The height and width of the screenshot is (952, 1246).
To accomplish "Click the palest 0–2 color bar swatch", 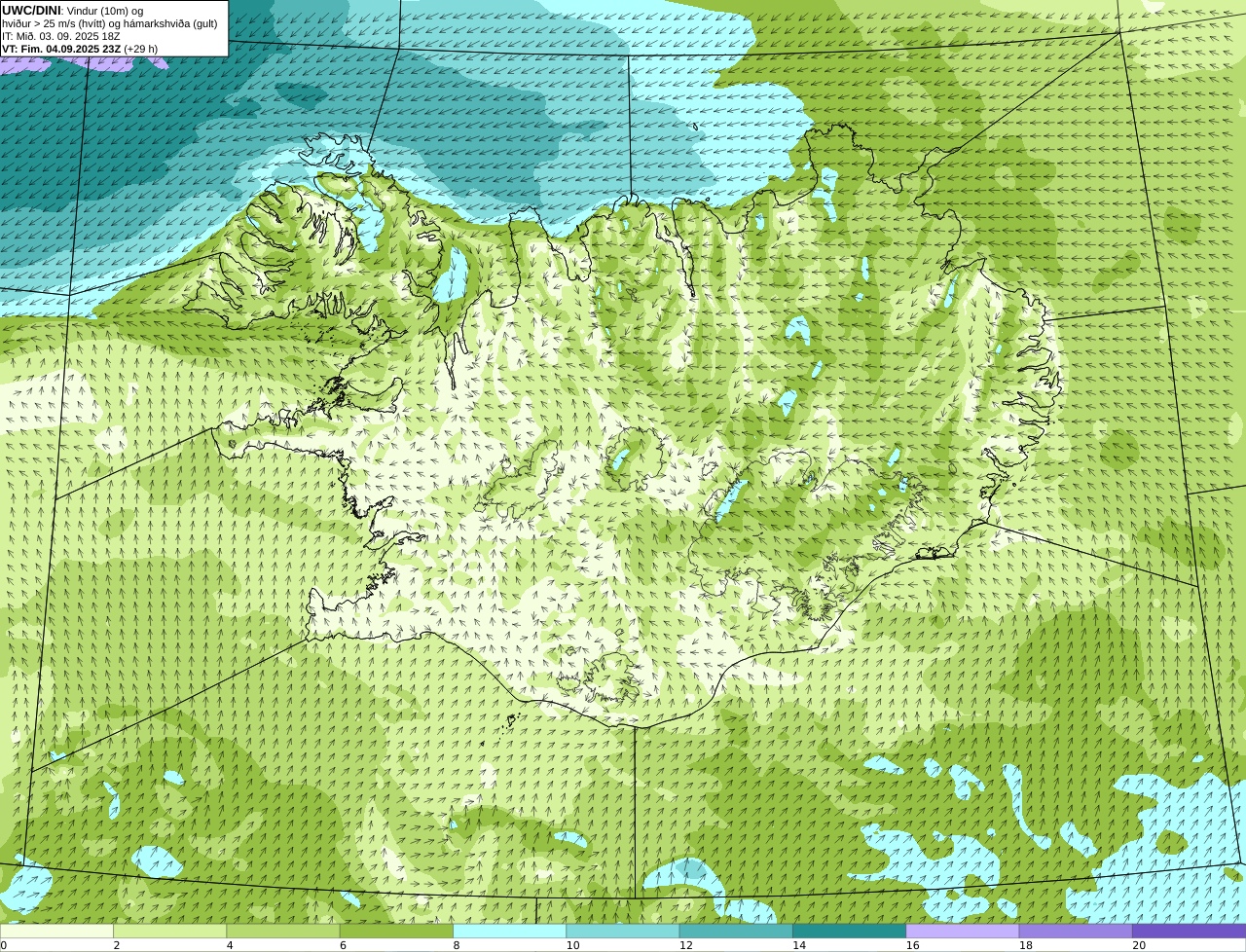I will click(x=56, y=931).
